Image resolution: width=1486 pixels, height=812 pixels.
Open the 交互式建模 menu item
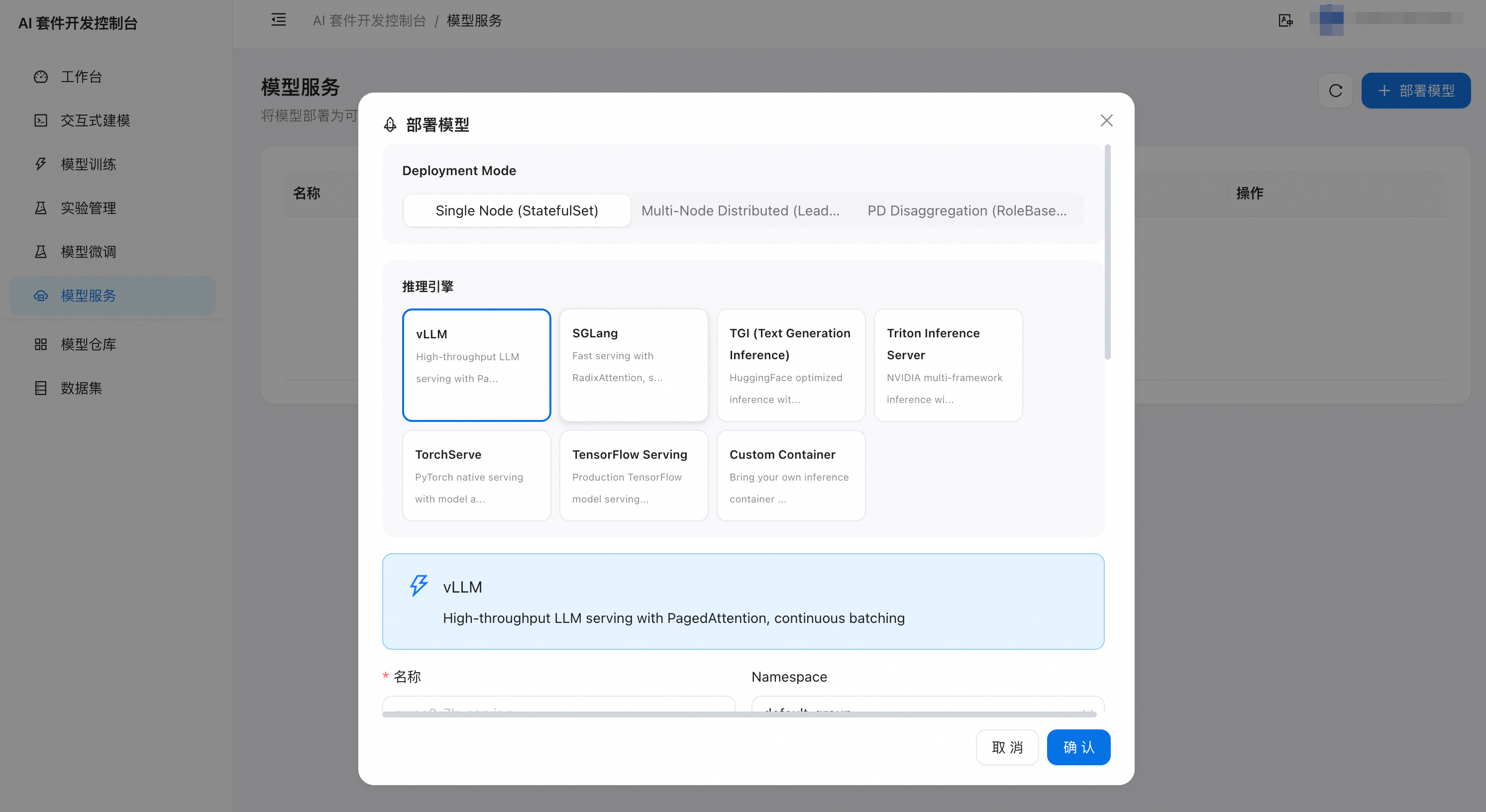[113, 120]
